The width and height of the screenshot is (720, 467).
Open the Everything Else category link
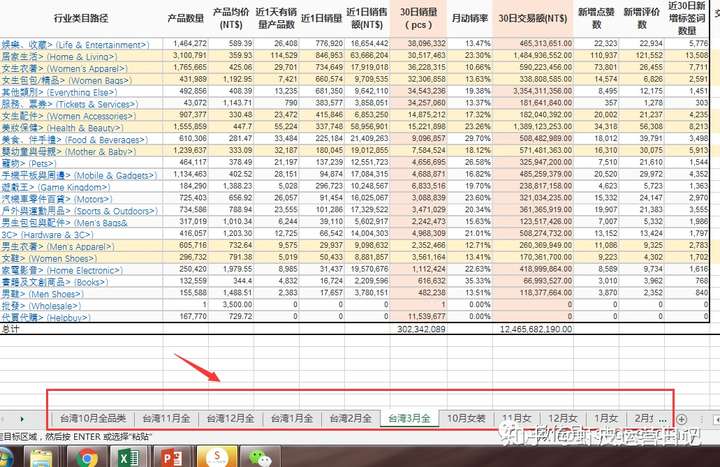[x=59, y=92]
